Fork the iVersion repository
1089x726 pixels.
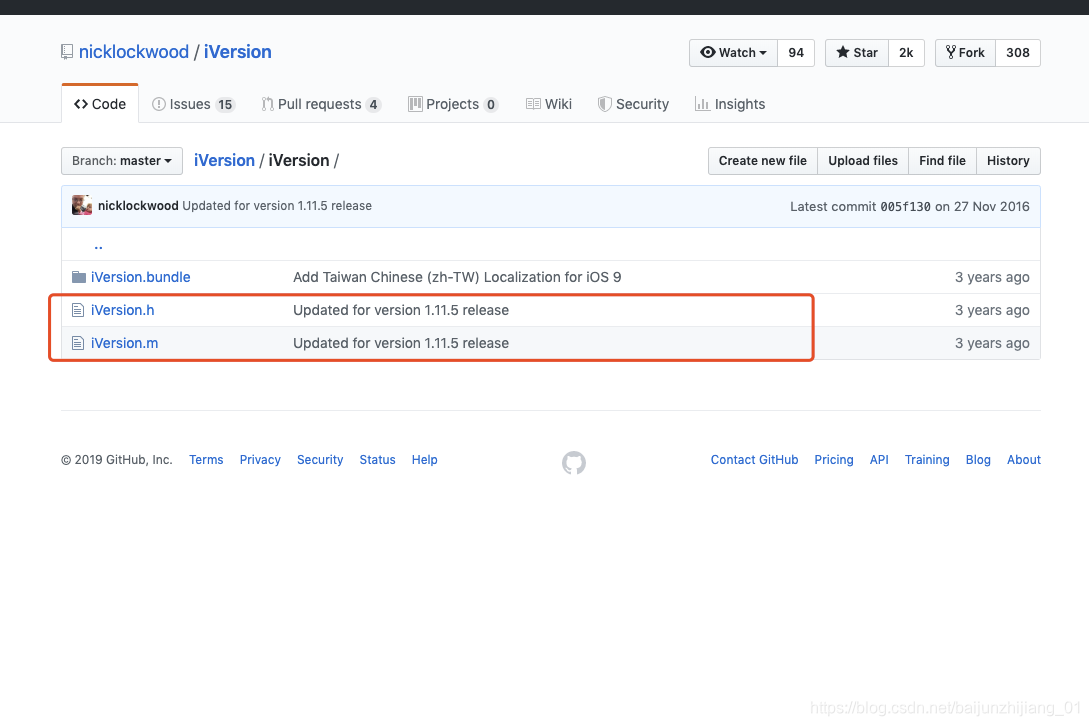pyautogui.click(x=965, y=53)
